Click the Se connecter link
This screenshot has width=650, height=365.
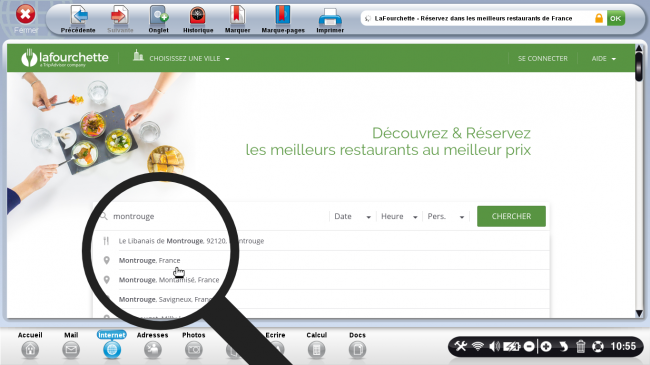543,58
